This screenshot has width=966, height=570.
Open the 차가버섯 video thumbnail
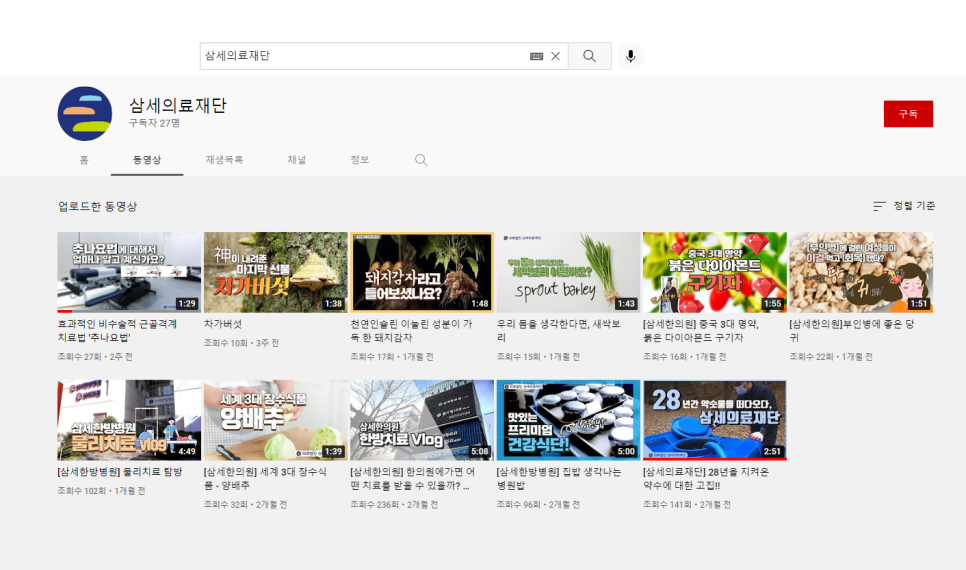pos(275,272)
